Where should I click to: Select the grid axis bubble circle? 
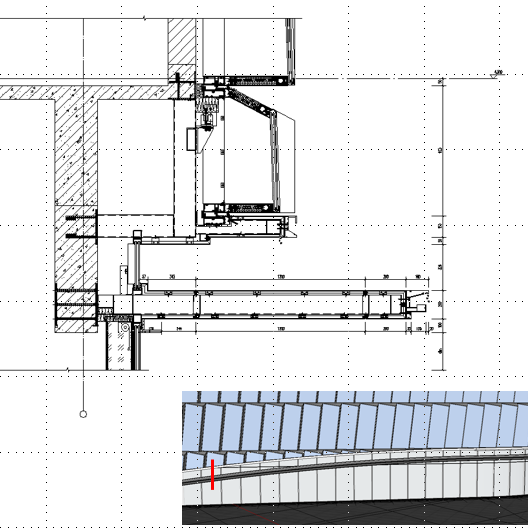point(83,414)
